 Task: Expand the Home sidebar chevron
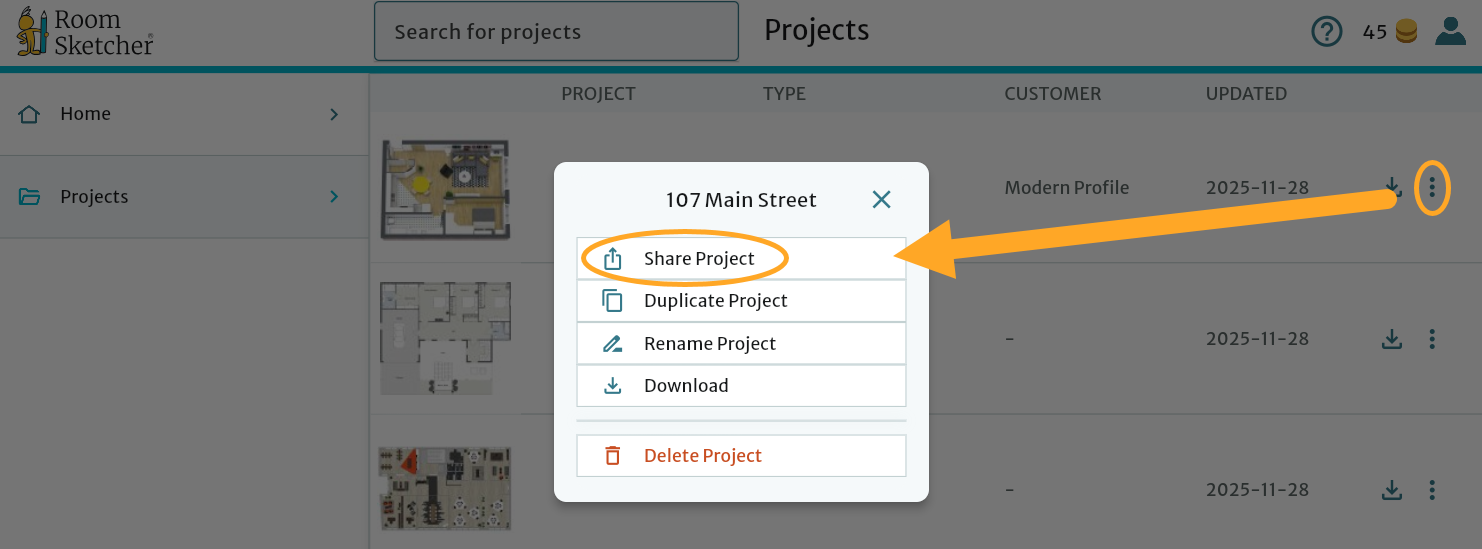coord(334,114)
